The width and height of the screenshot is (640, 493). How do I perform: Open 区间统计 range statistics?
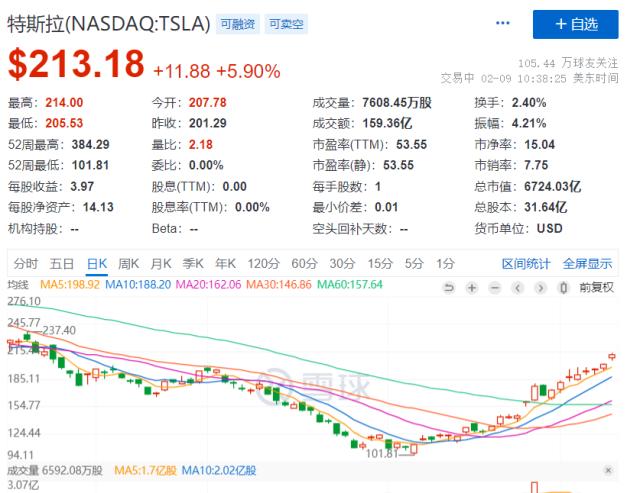click(526, 264)
